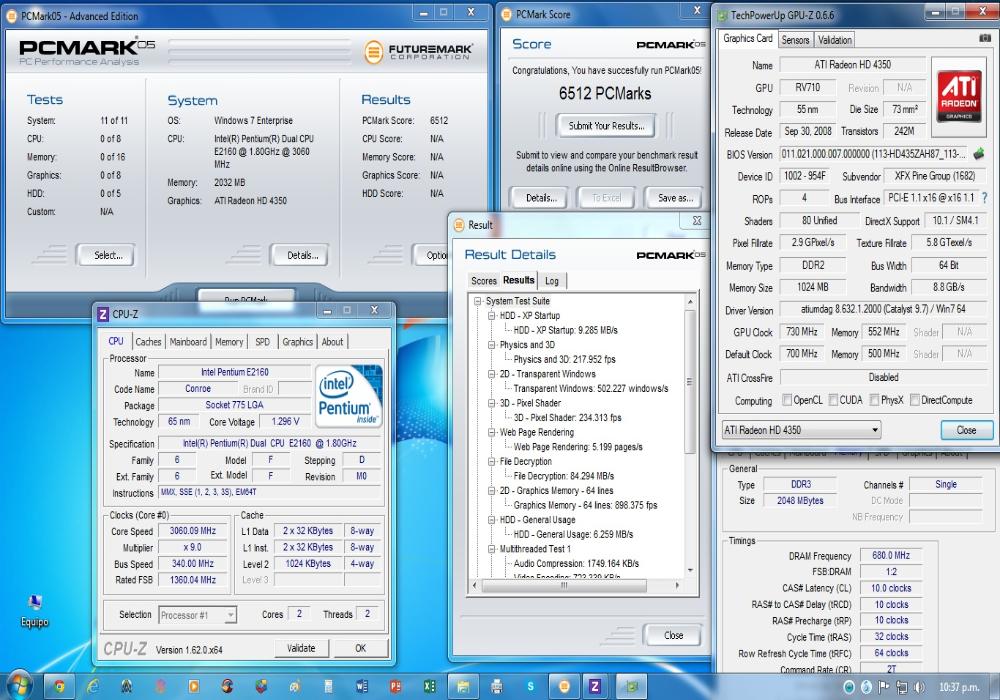
Task: Open the orange media player taskbar icon
Action: coord(193,686)
